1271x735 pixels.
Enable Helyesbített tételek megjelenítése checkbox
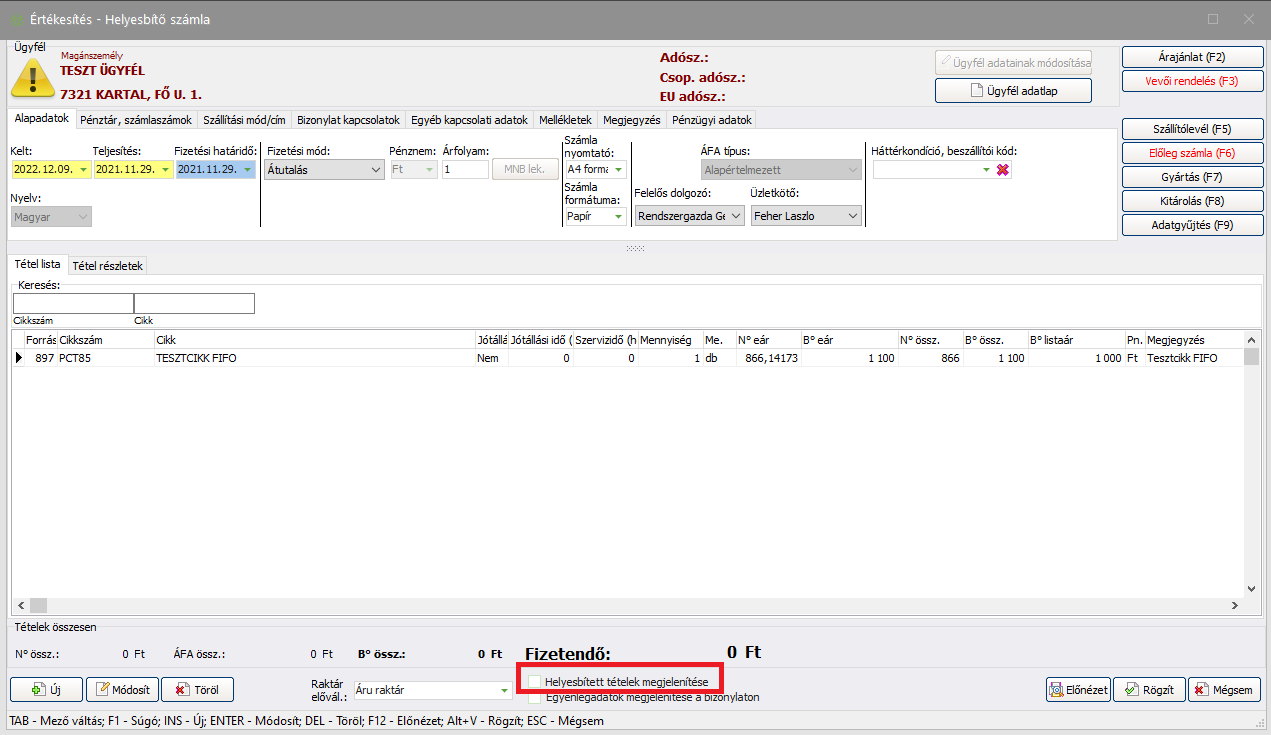(535, 682)
